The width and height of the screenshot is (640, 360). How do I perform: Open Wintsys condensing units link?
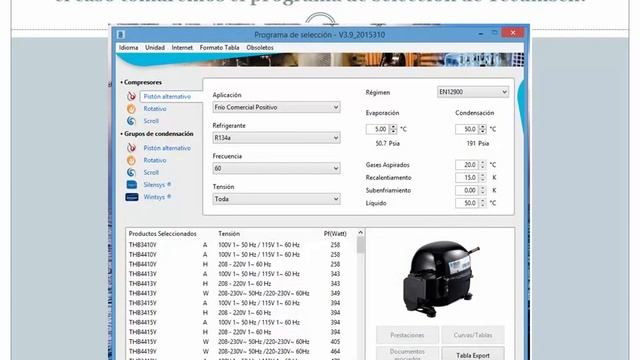click(x=157, y=197)
